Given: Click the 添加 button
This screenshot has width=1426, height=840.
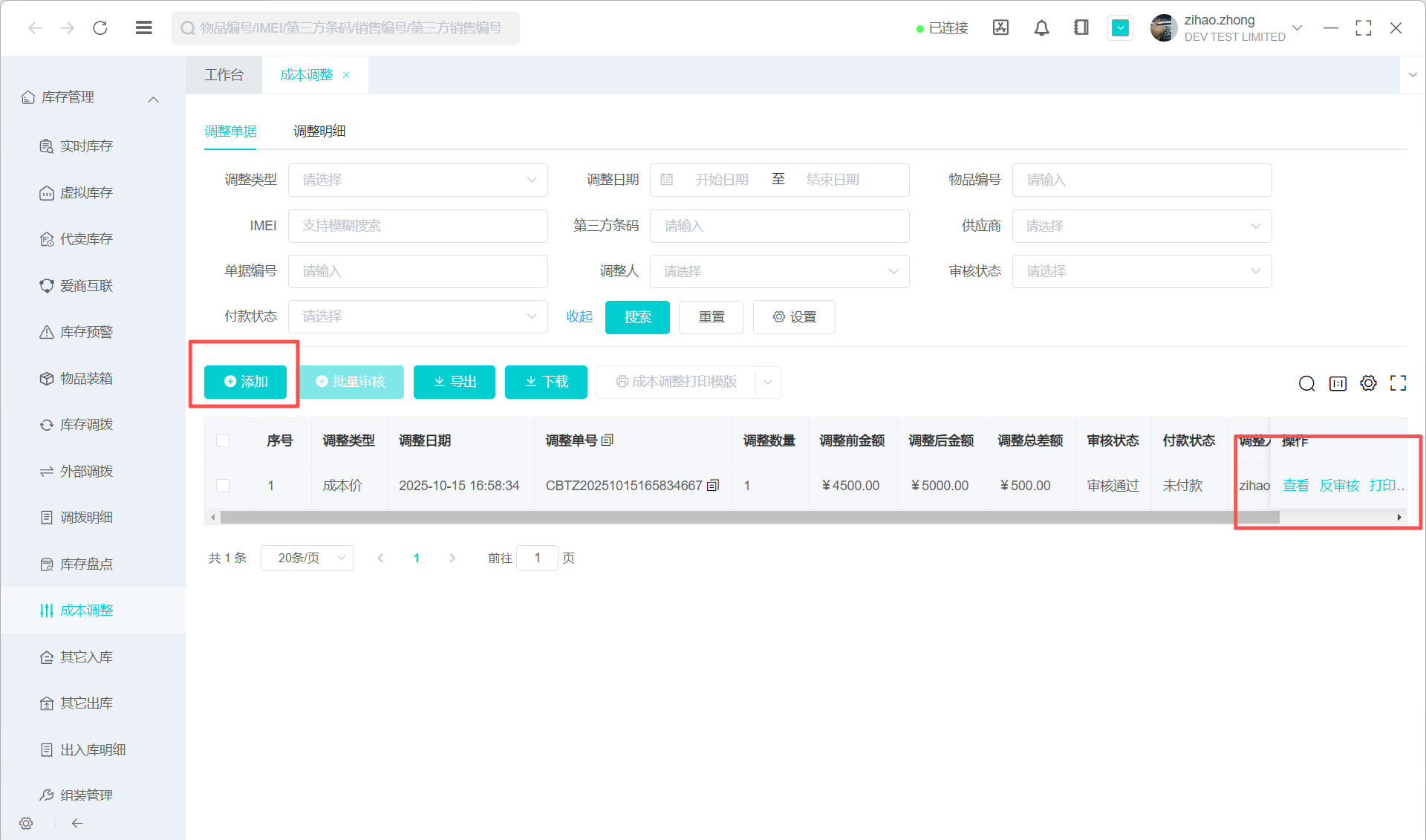Looking at the screenshot, I should (245, 382).
